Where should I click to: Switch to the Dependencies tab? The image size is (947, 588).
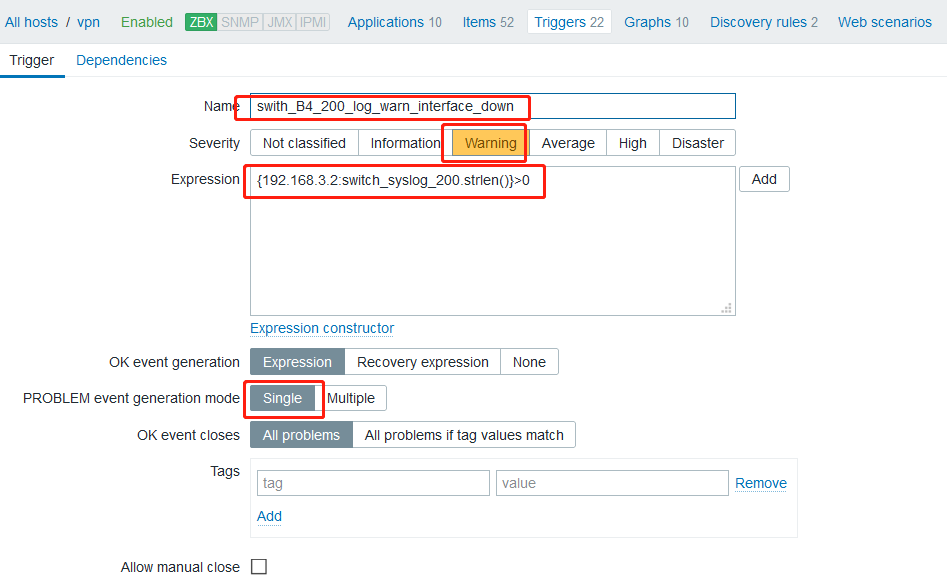tap(121, 60)
